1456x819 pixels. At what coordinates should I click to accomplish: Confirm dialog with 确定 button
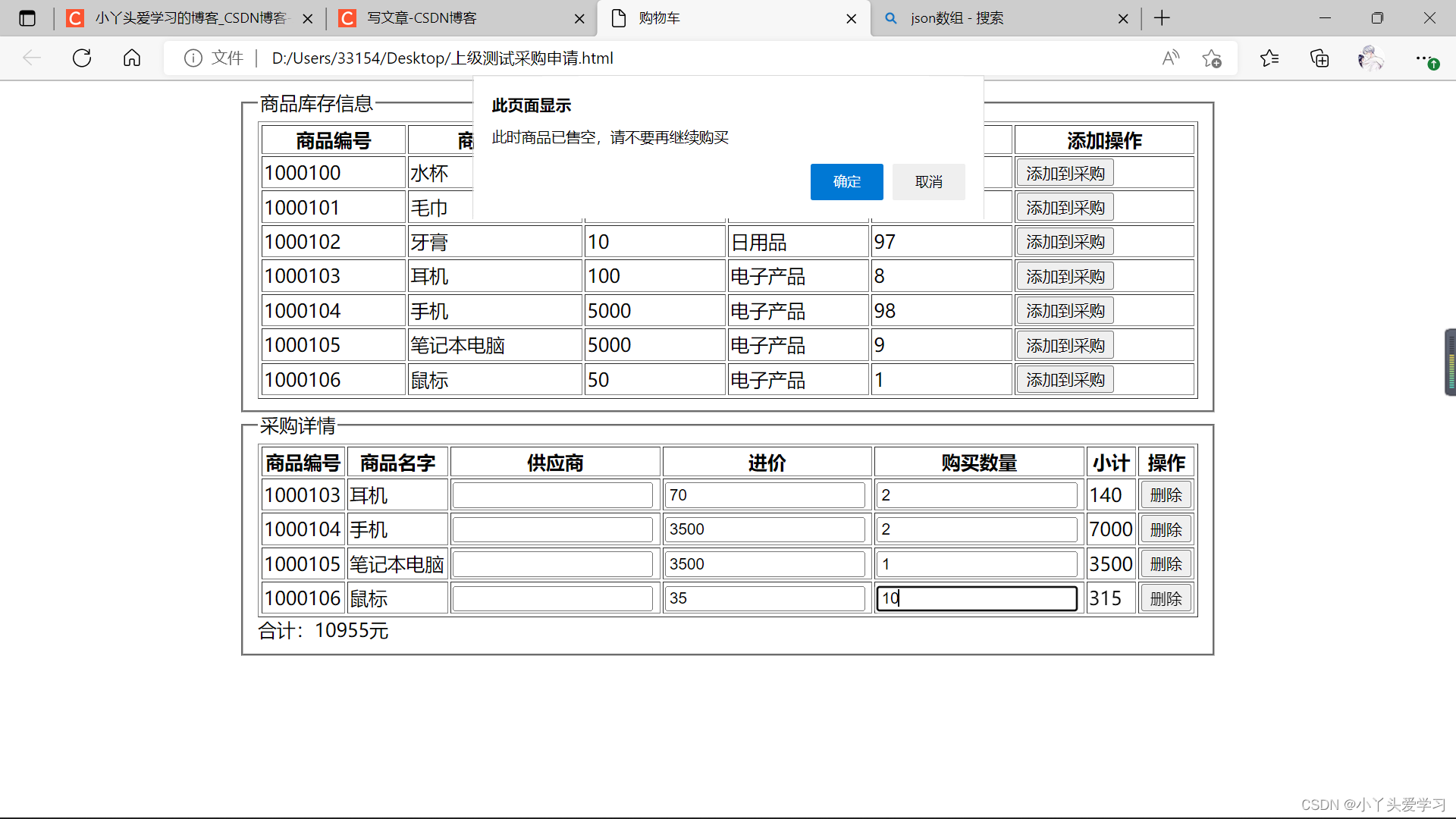coord(846,182)
